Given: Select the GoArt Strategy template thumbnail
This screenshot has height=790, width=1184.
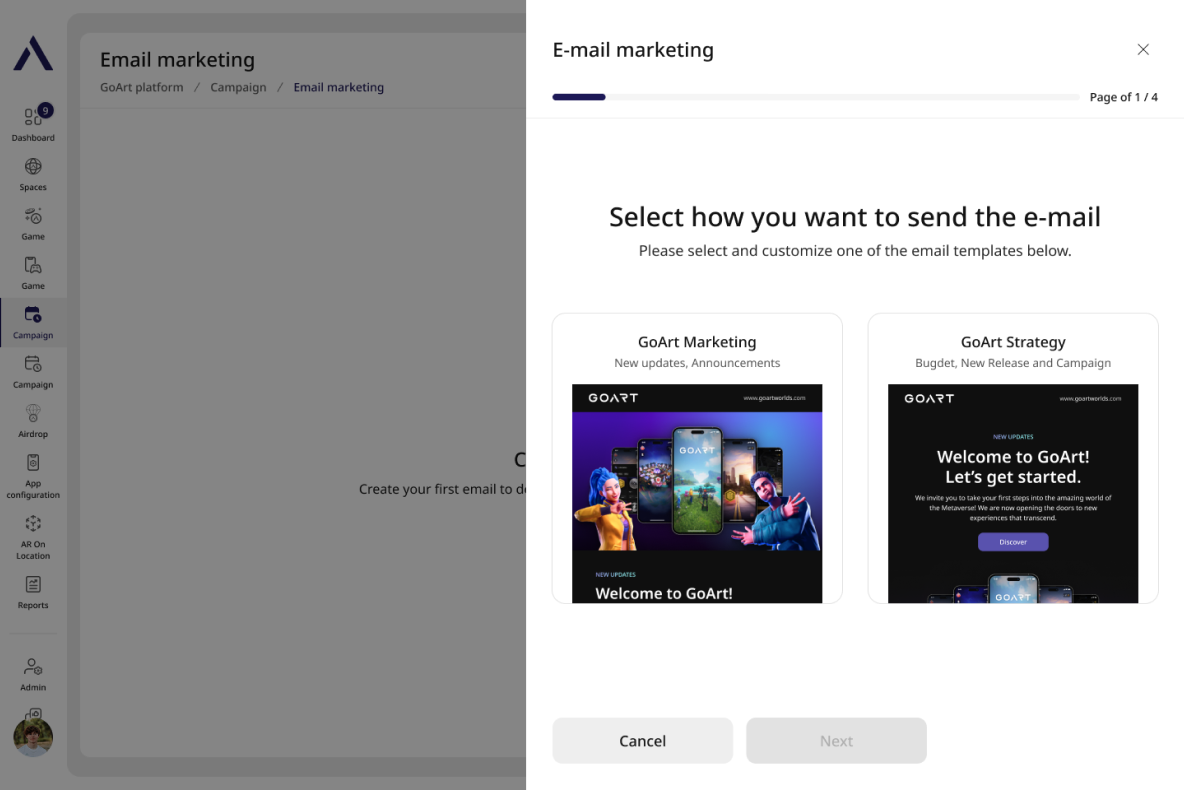Looking at the screenshot, I should tap(1013, 493).
